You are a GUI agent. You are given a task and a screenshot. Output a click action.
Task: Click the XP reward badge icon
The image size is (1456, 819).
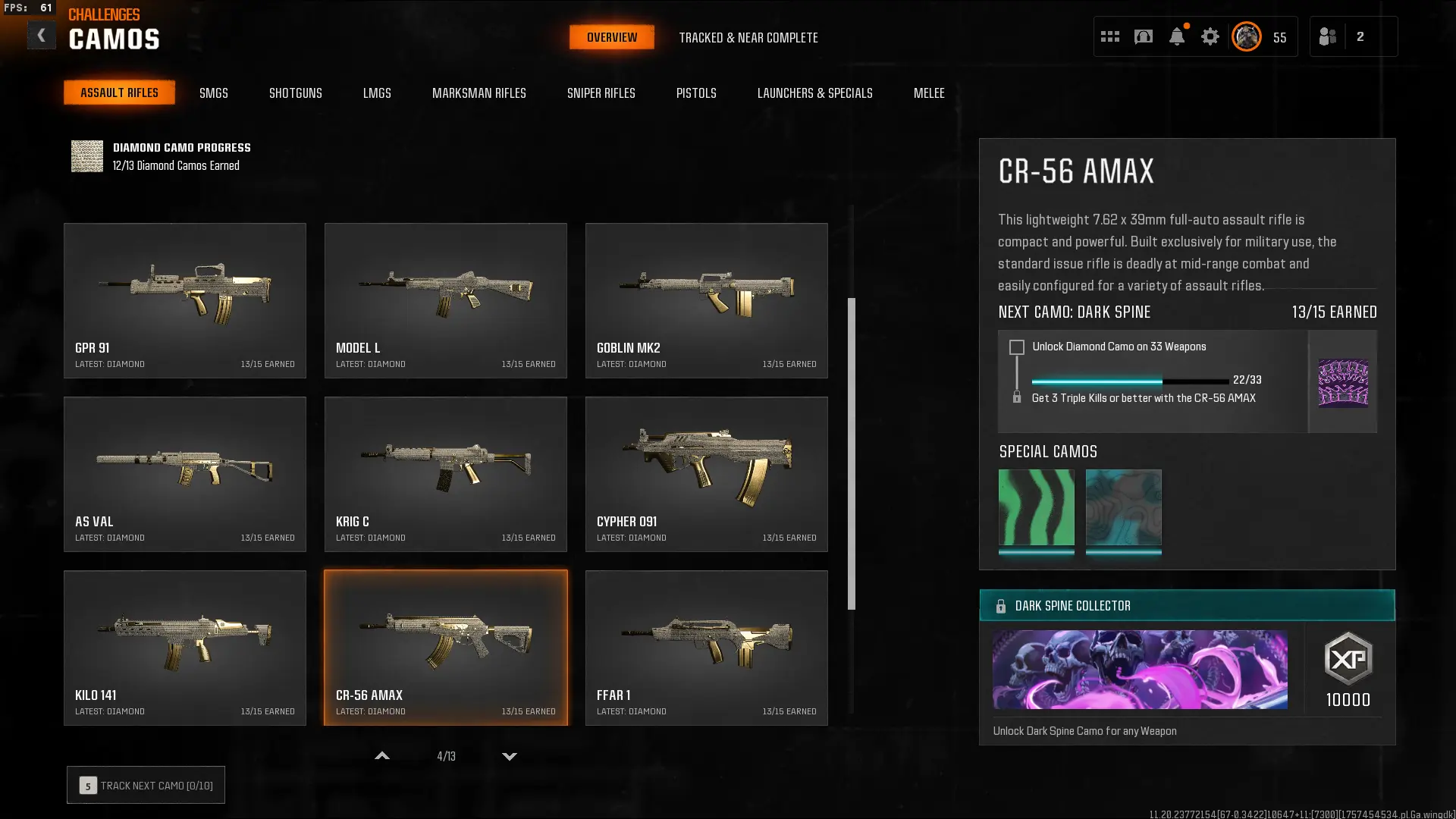(1348, 659)
